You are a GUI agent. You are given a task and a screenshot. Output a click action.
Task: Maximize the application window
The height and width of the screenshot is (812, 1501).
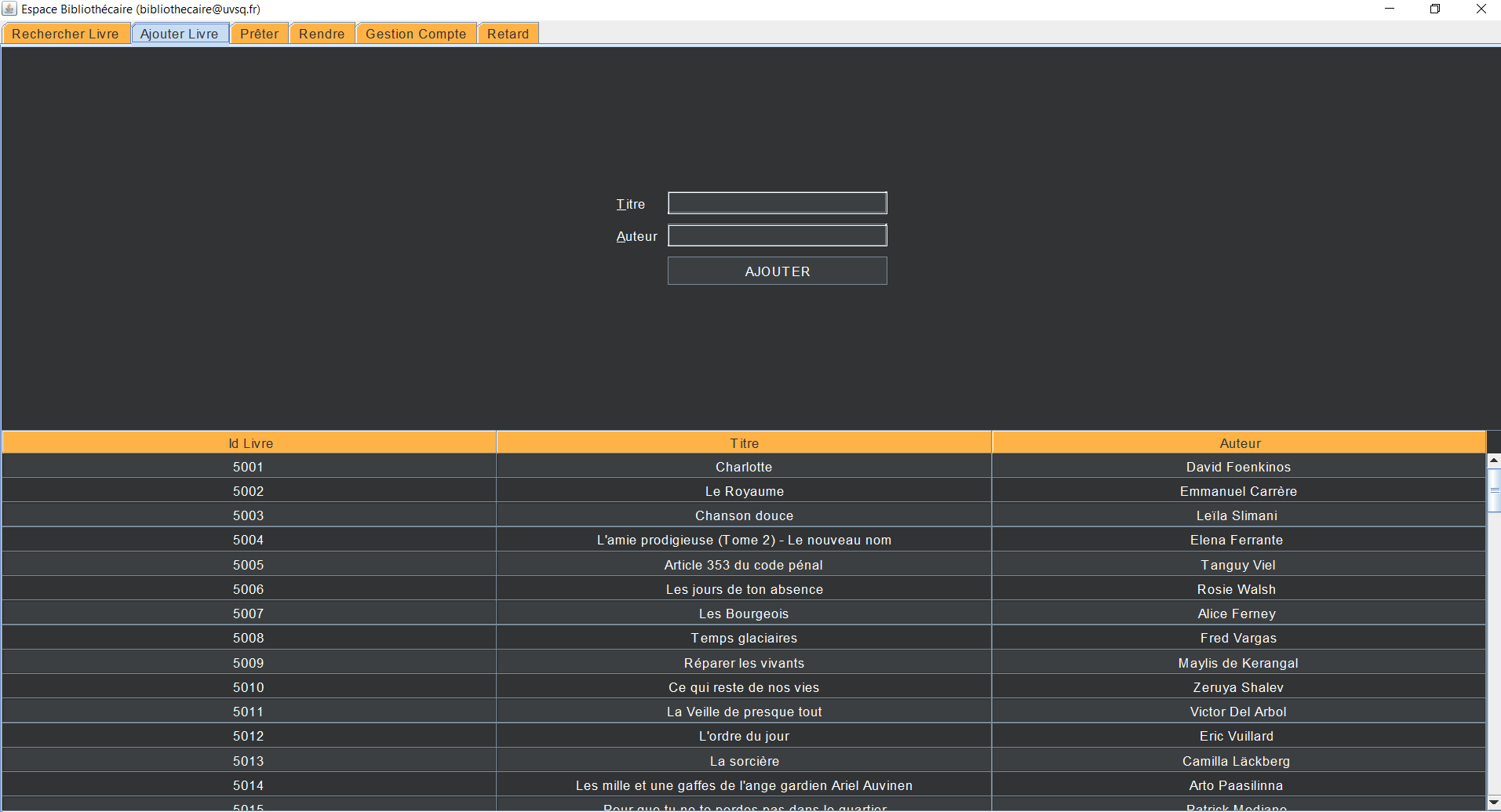(1435, 9)
